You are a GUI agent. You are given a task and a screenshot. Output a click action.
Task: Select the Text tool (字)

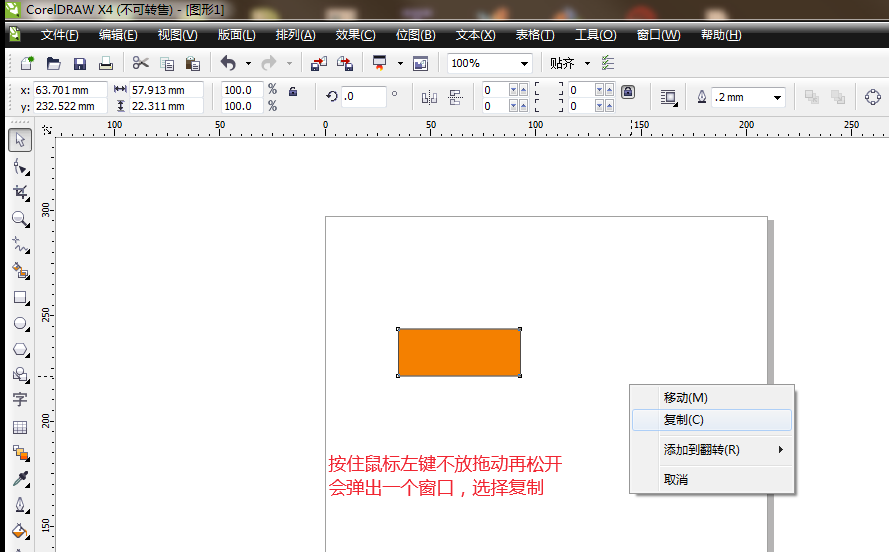click(x=20, y=400)
